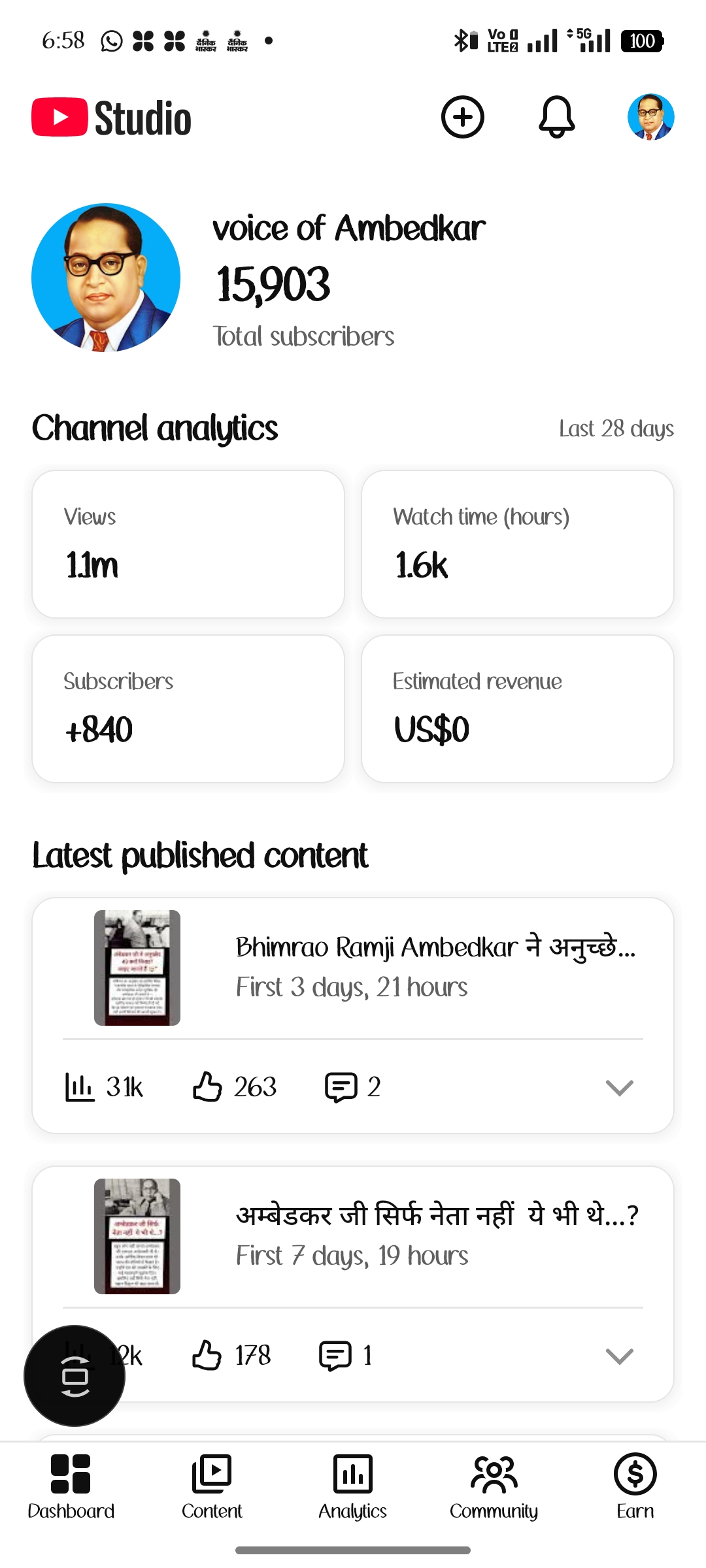Viewport: 706px width, 1568px height.
Task: Tap the create plus icon
Action: click(x=463, y=118)
